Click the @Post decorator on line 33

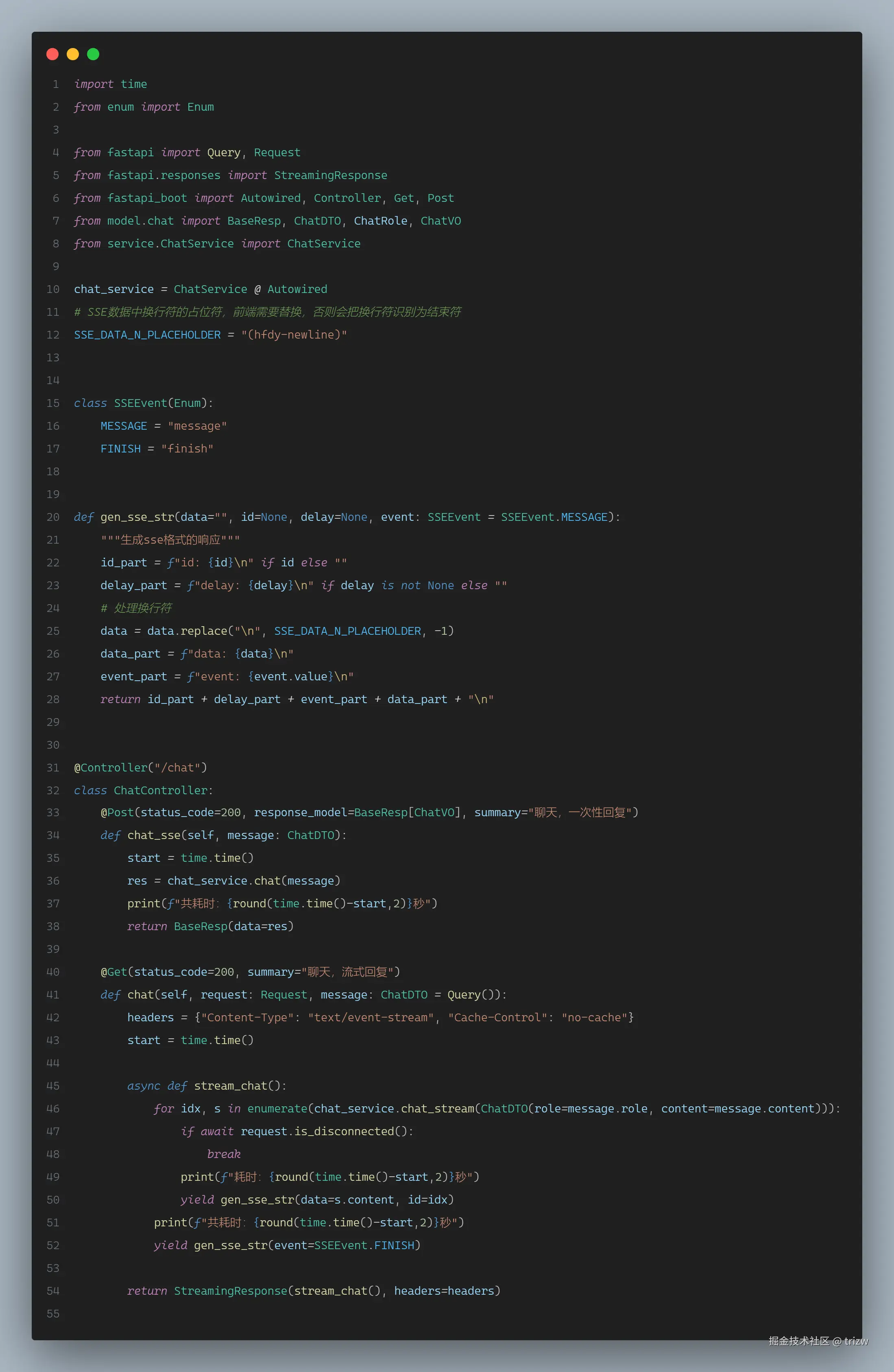click(117, 812)
